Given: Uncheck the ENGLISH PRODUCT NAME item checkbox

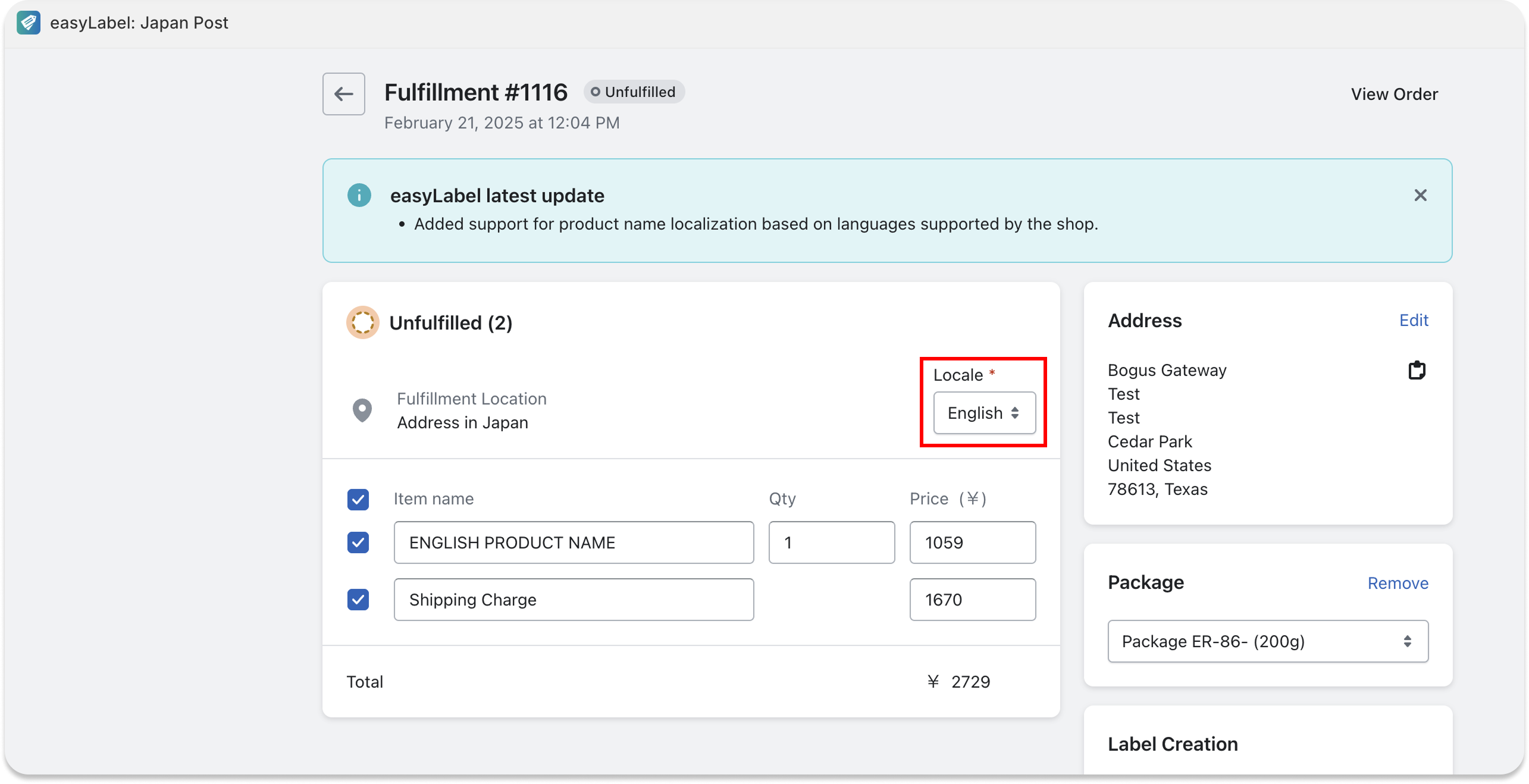Looking at the screenshot, I should [358, 542].
